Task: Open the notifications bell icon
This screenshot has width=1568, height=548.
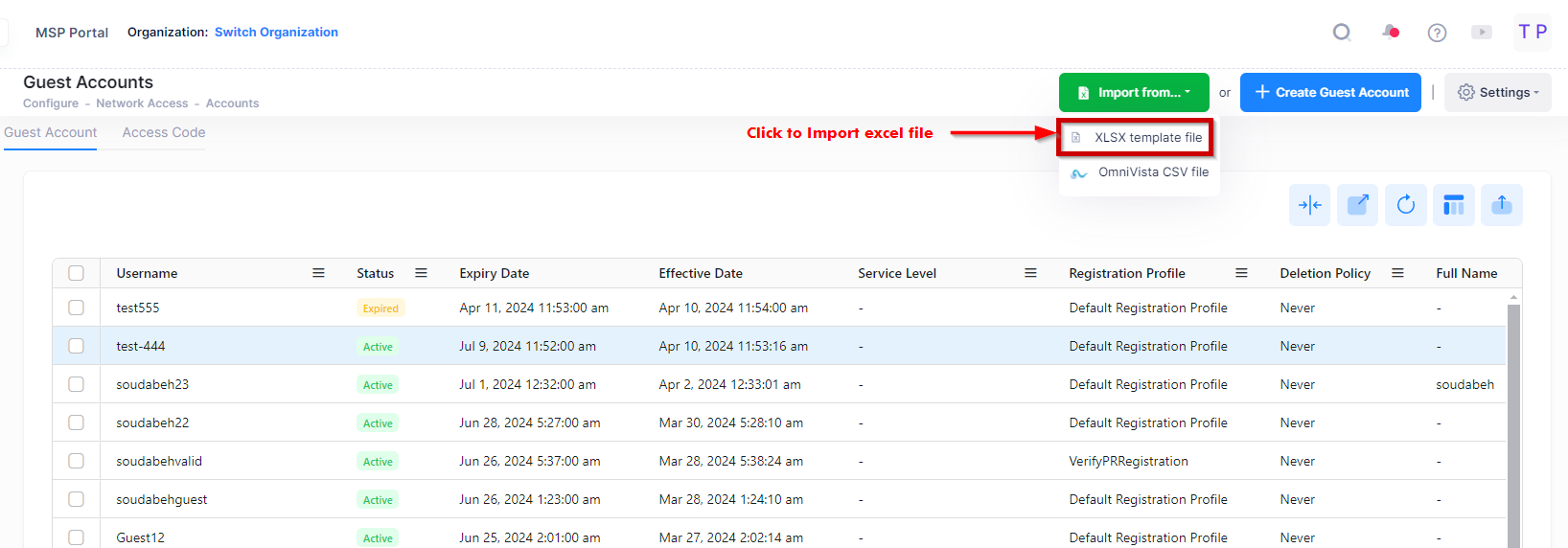Action: tap(1390, 33)
